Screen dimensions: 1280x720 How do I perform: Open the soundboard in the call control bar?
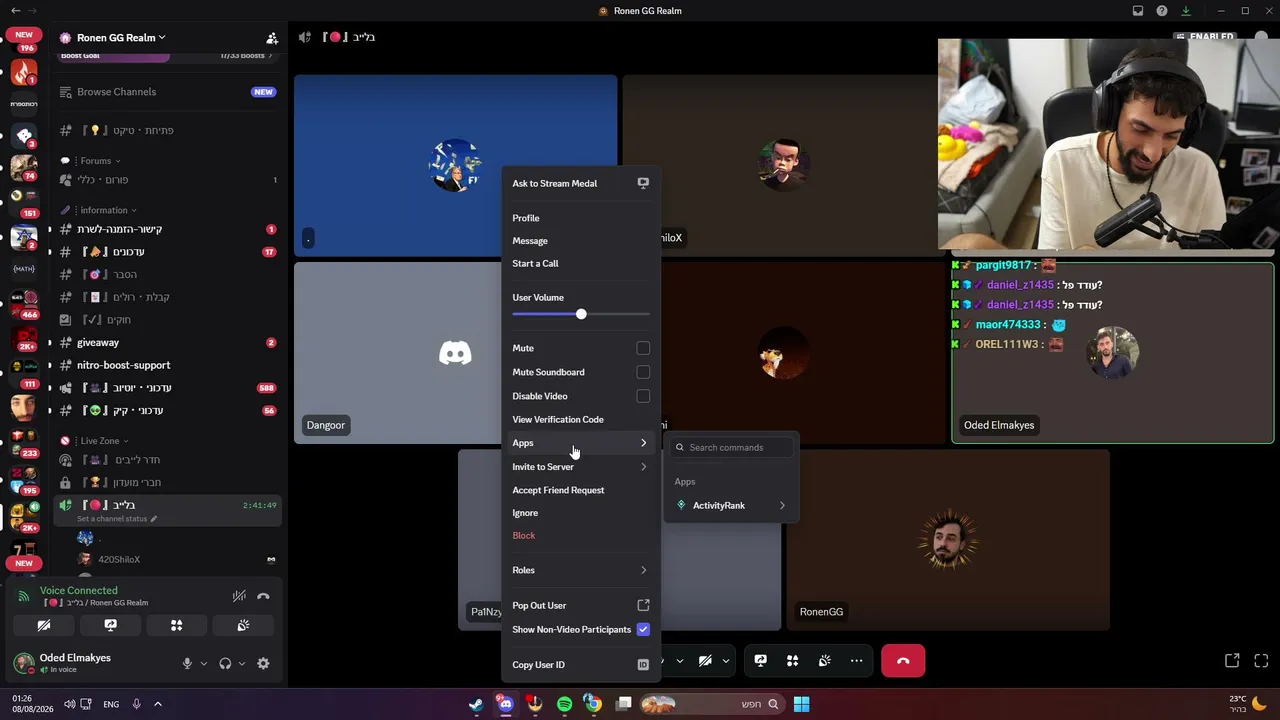click(x=824, y=661)
